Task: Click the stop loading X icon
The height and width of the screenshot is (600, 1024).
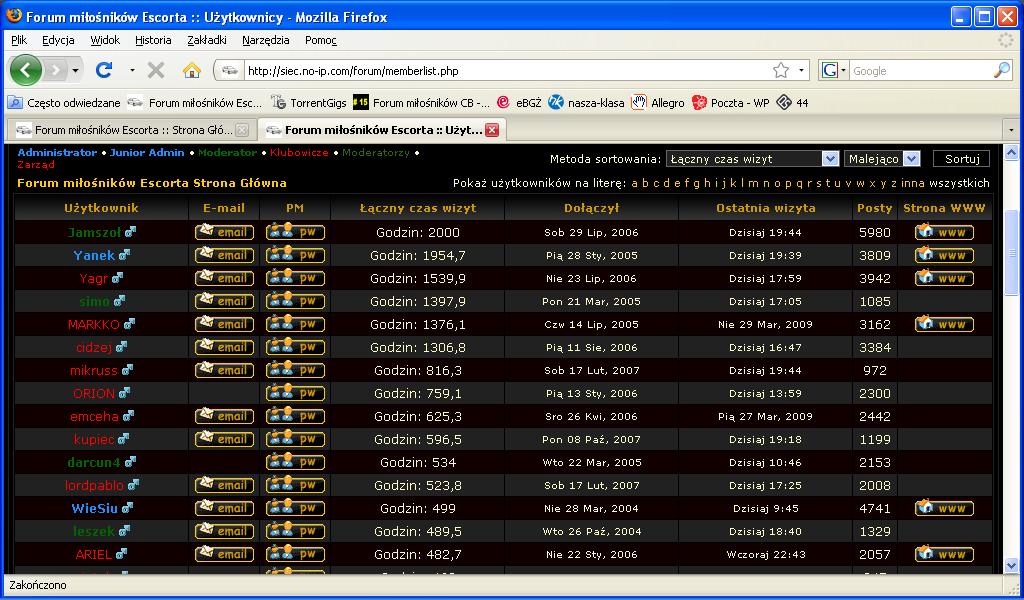Action: pos(156,70)
